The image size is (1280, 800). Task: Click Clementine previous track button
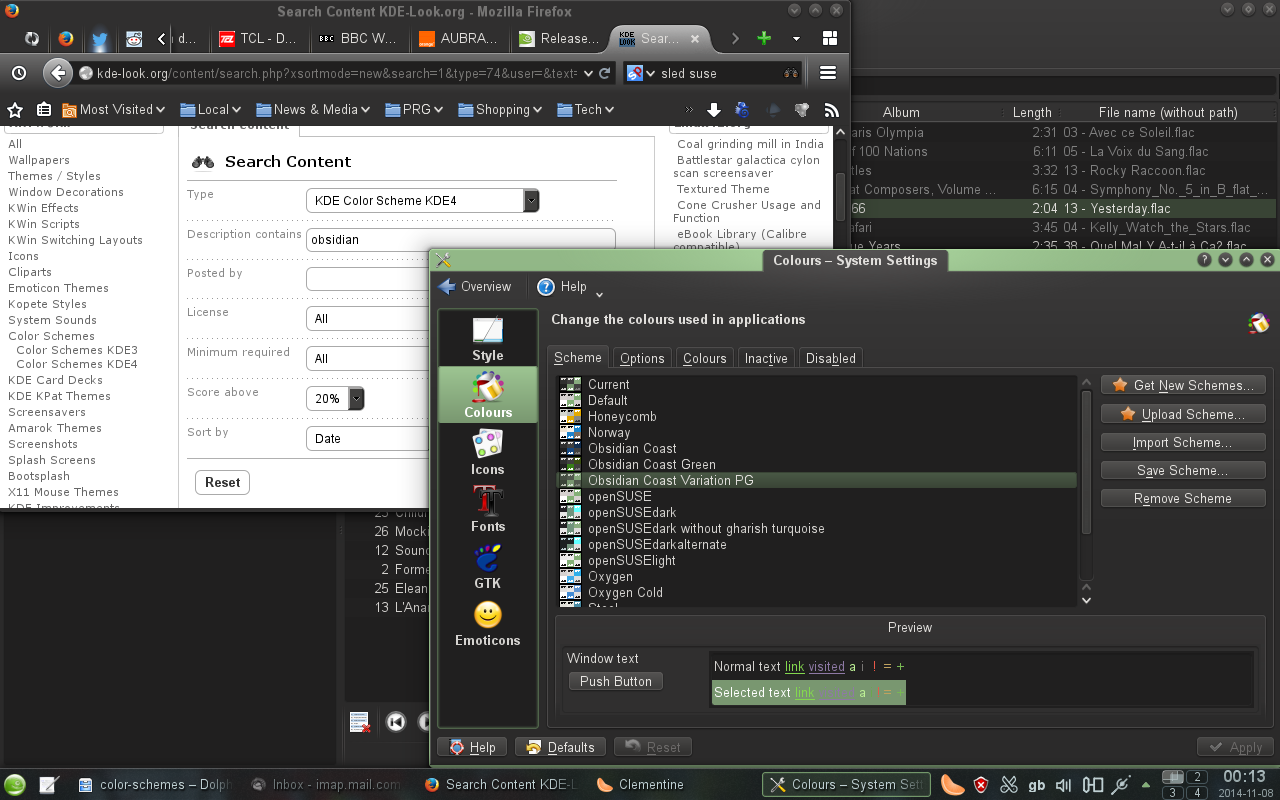[396, 722]
